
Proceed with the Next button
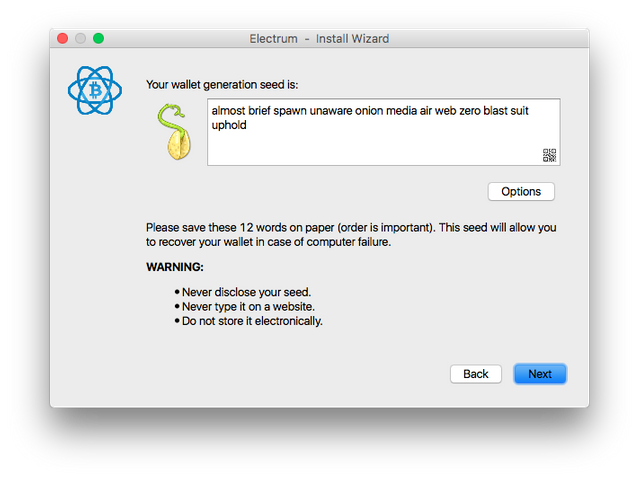pyautogui.click(x=540, y=374)
